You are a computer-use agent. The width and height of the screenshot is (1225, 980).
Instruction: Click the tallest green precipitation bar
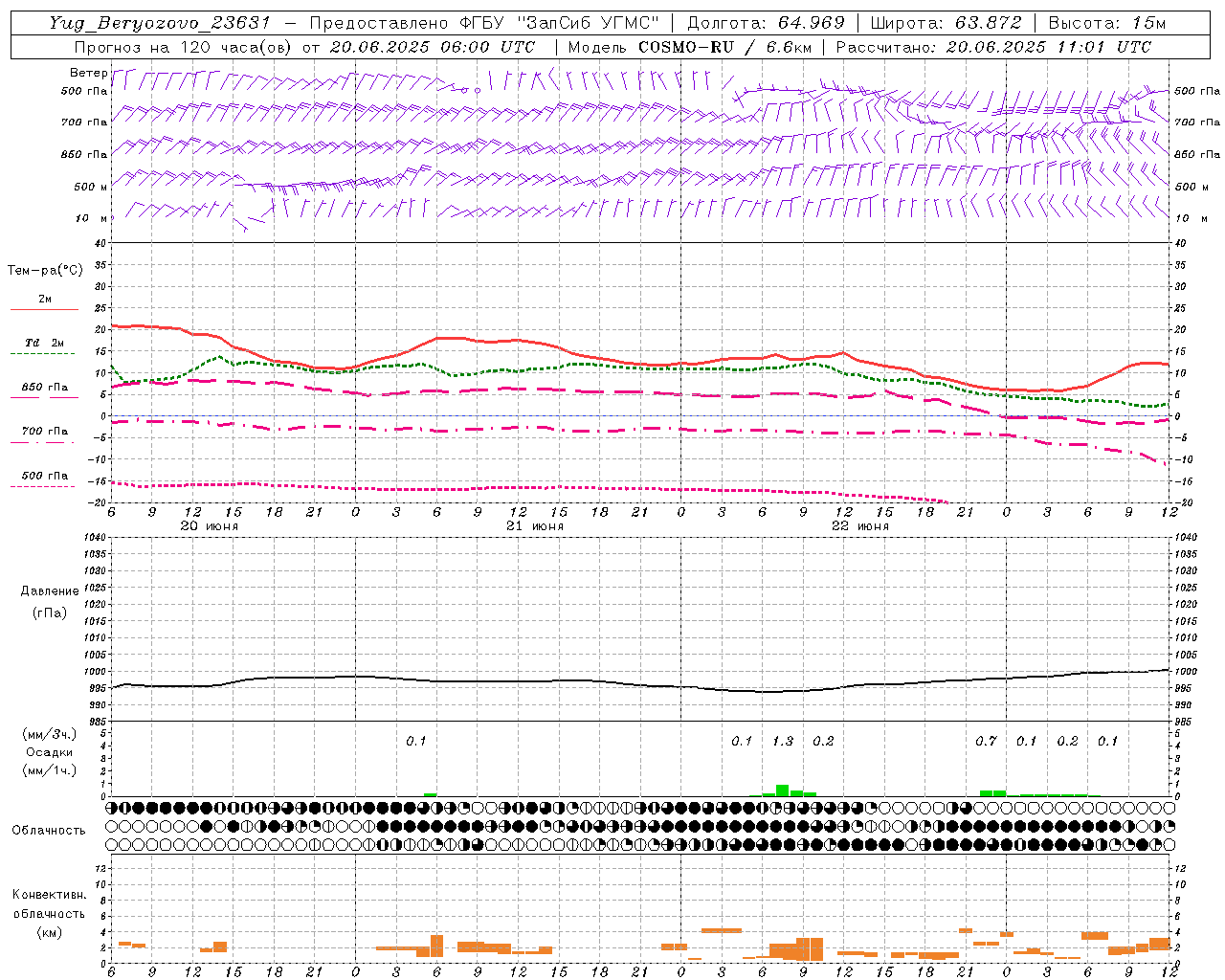(782, 791)
